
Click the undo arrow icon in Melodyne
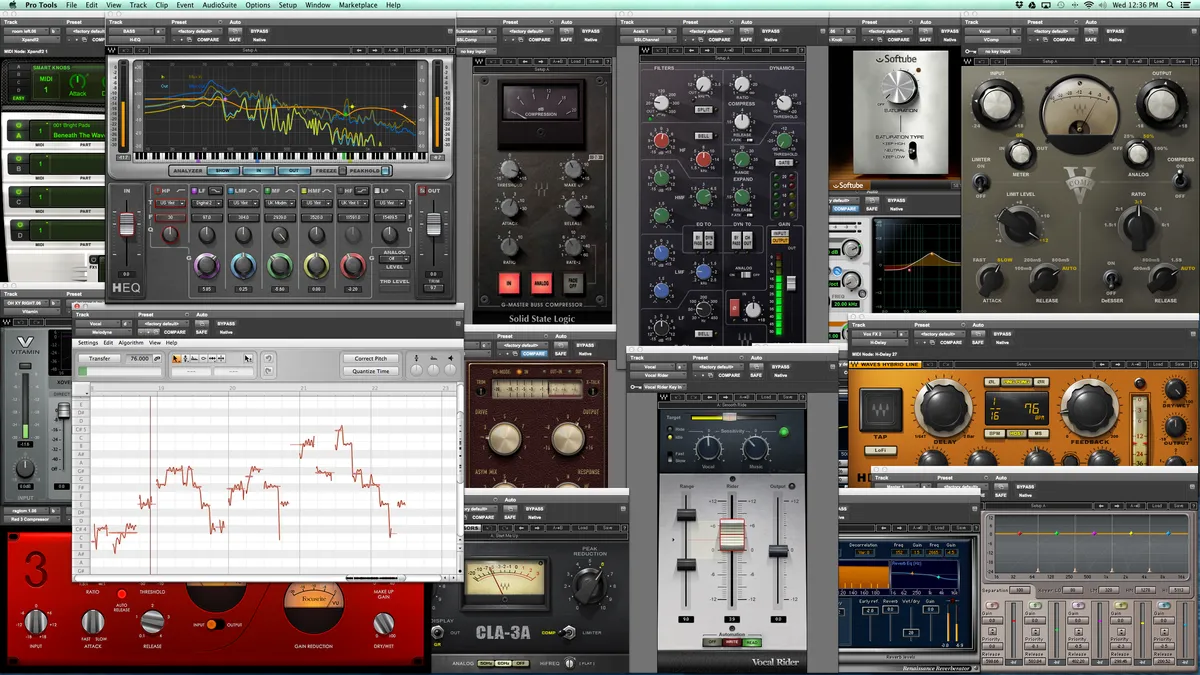(x=268, y=358)
